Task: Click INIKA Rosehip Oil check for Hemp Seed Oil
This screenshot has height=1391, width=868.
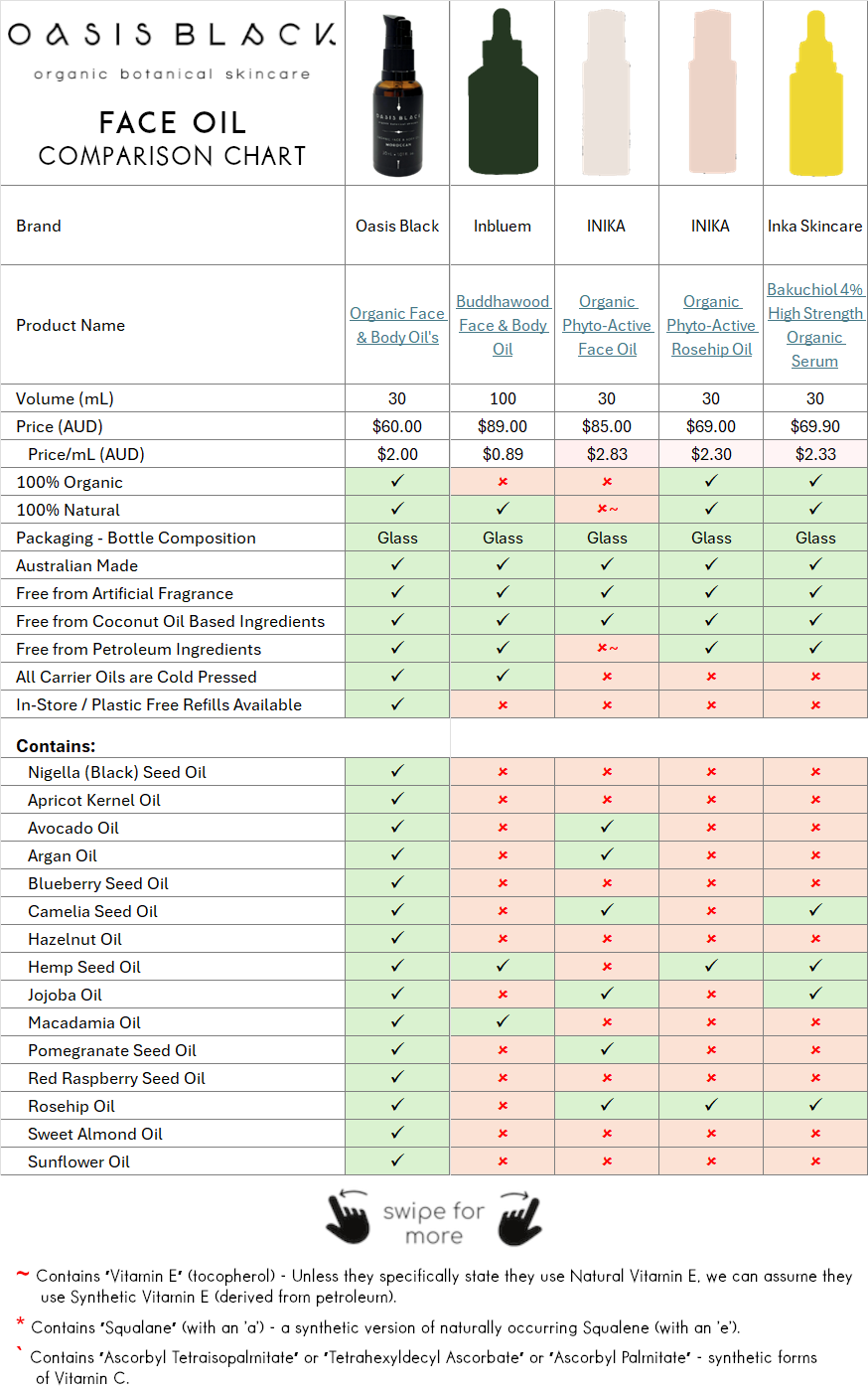Action: pos(711,966)
